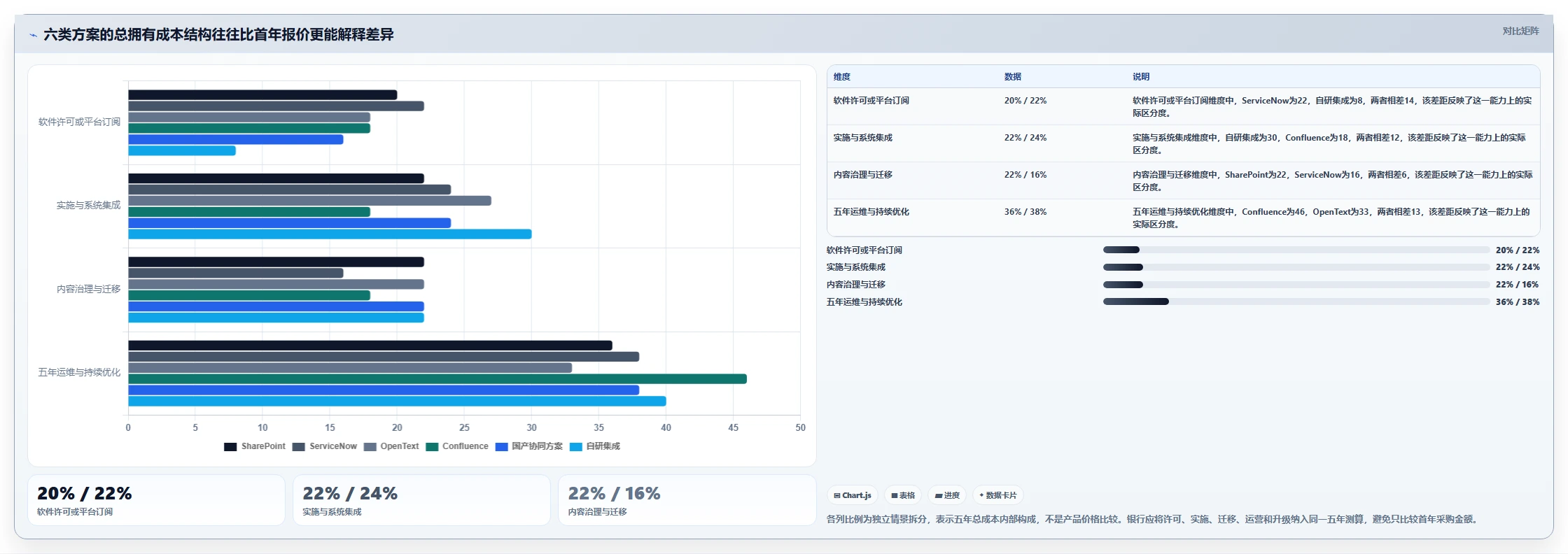Image resolution: width=1568 pixels, height=554 pixels.
Task: Click the SharePoint bar in 软件许可或平台订阅 group
Action: click(x=262, y=95)
